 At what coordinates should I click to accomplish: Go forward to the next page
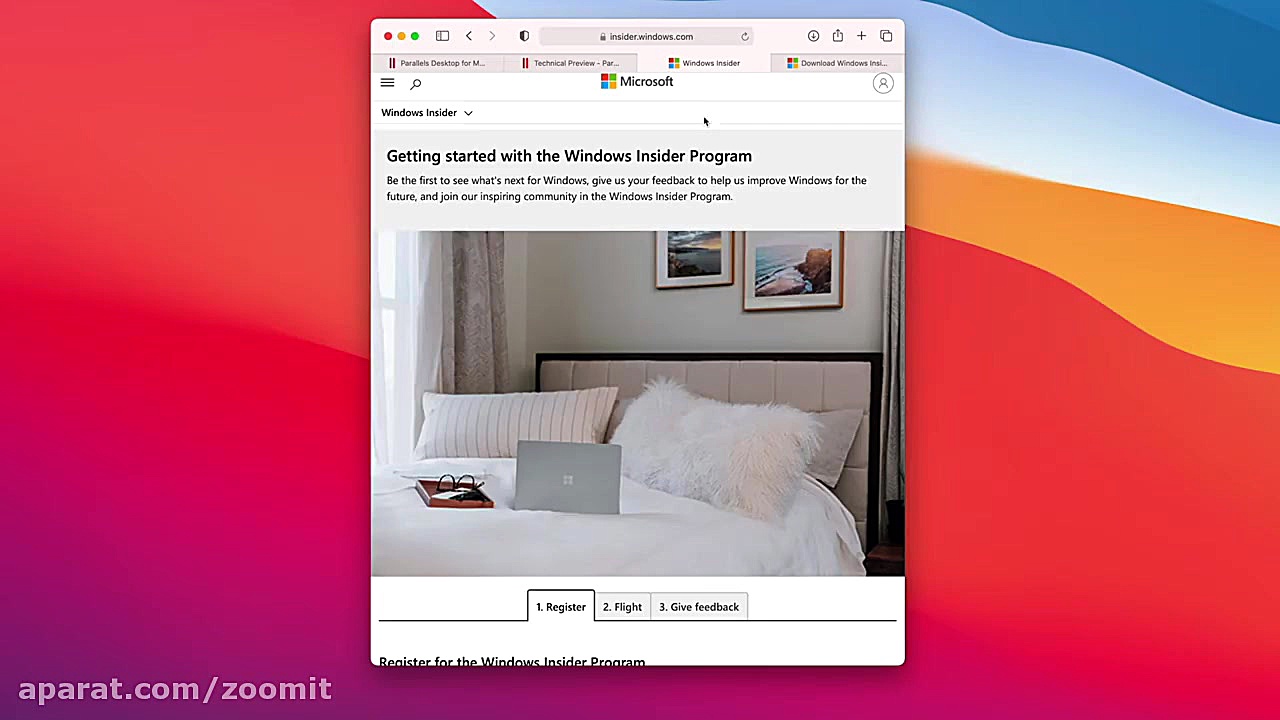tap(492, 36)
